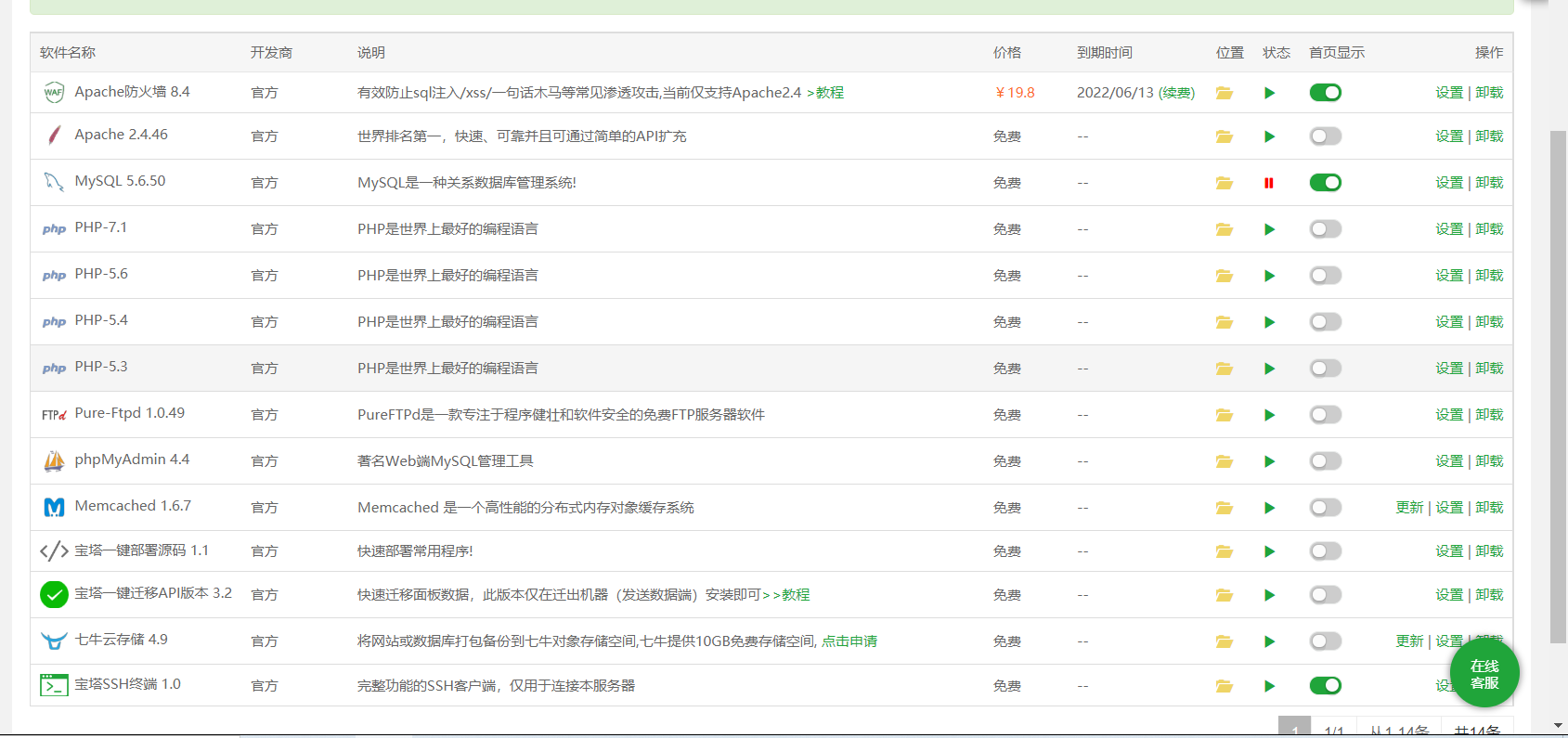Click 卸载 for Pure-Ftpd 1.0.49
The height and width of the screenshot is (738, 1568).
pos(1489,415)
